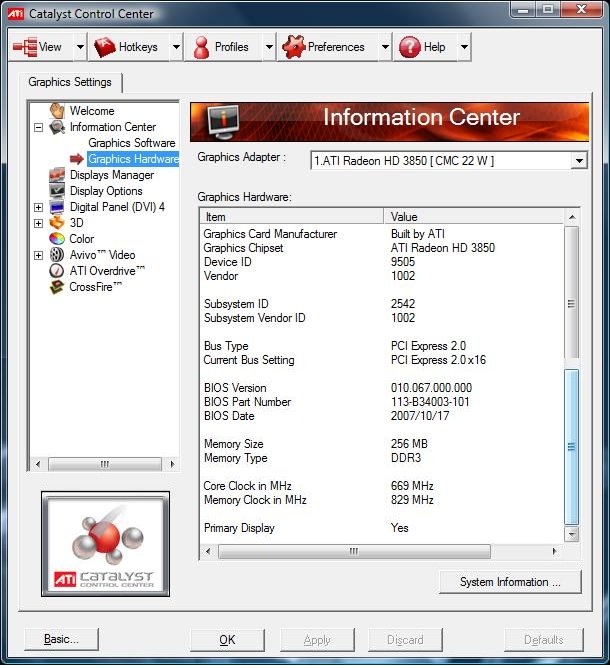Click the red Help question-mark icon

point(410,47)
